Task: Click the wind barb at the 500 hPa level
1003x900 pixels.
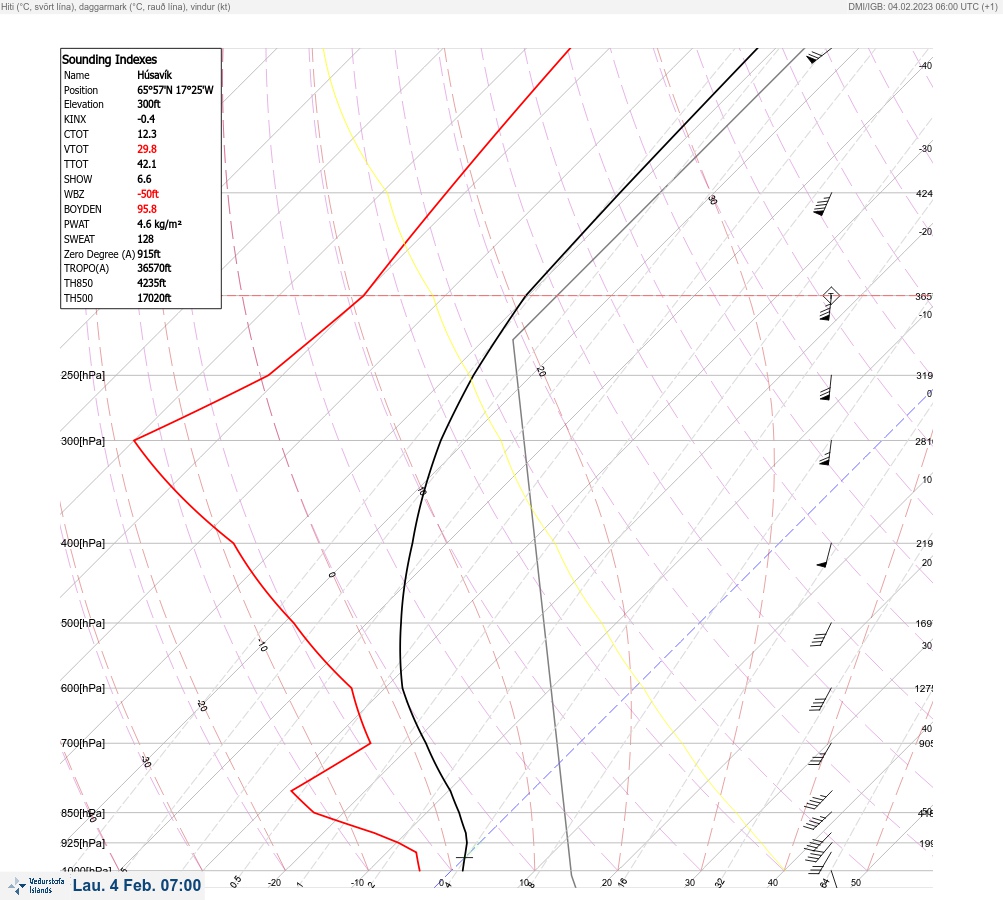Action: click(x=821, y=635)
